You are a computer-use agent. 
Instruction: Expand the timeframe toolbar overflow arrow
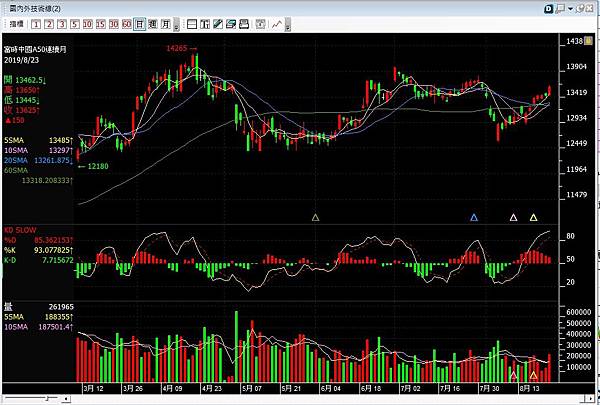176,25
